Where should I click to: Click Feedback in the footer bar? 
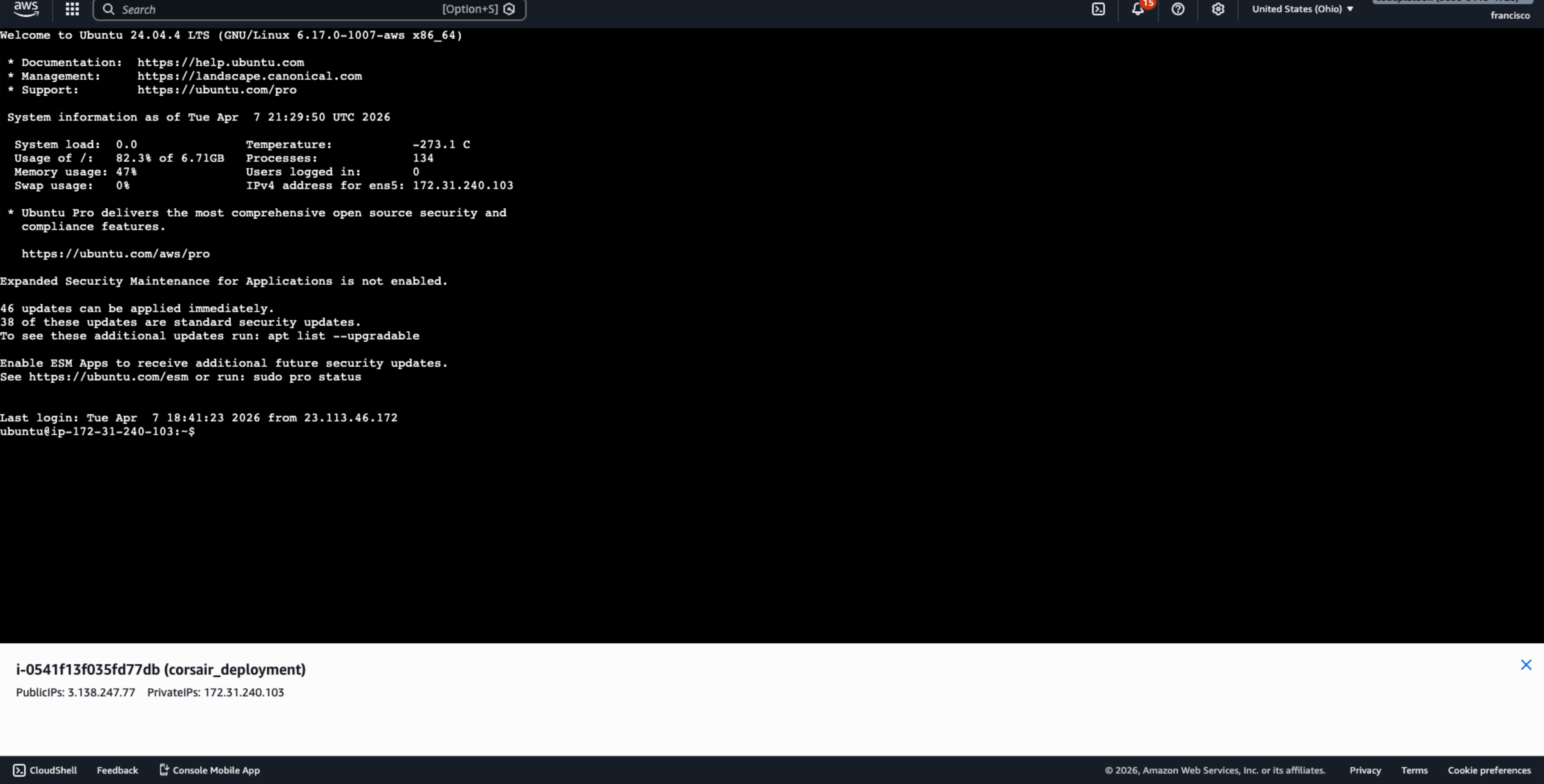coord(117,770)
